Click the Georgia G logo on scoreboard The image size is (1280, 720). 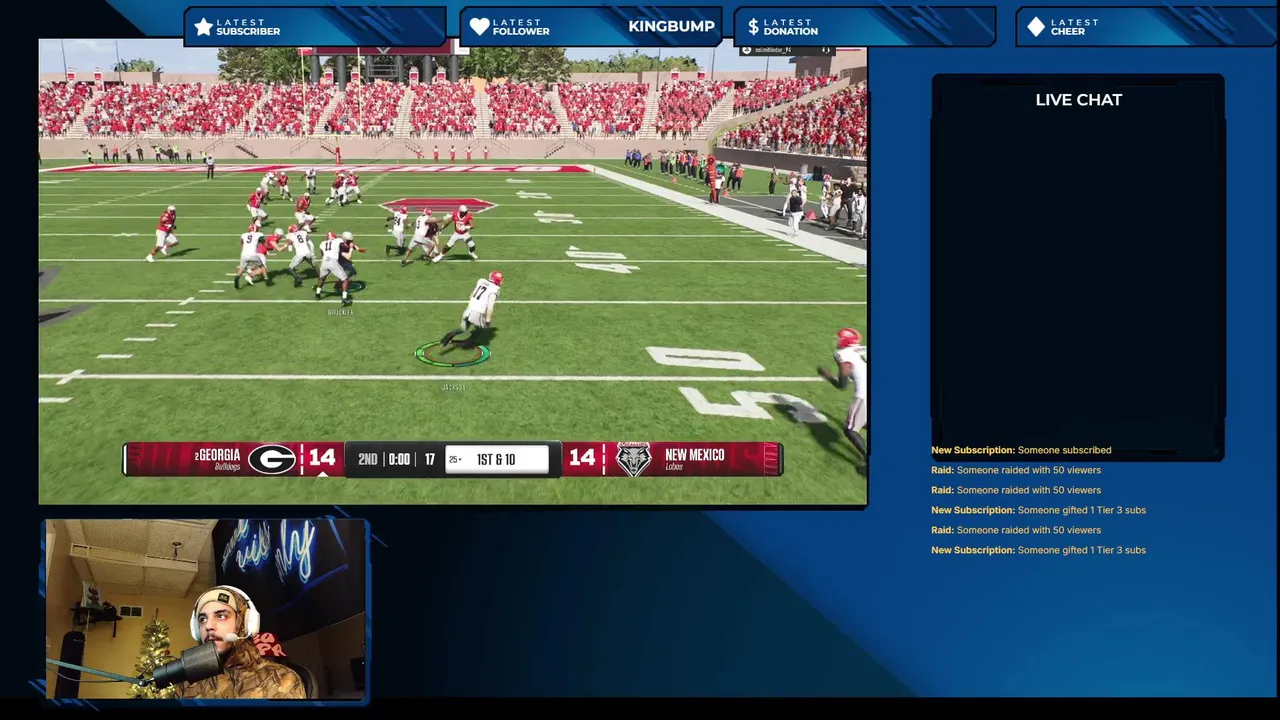[271, 459]
